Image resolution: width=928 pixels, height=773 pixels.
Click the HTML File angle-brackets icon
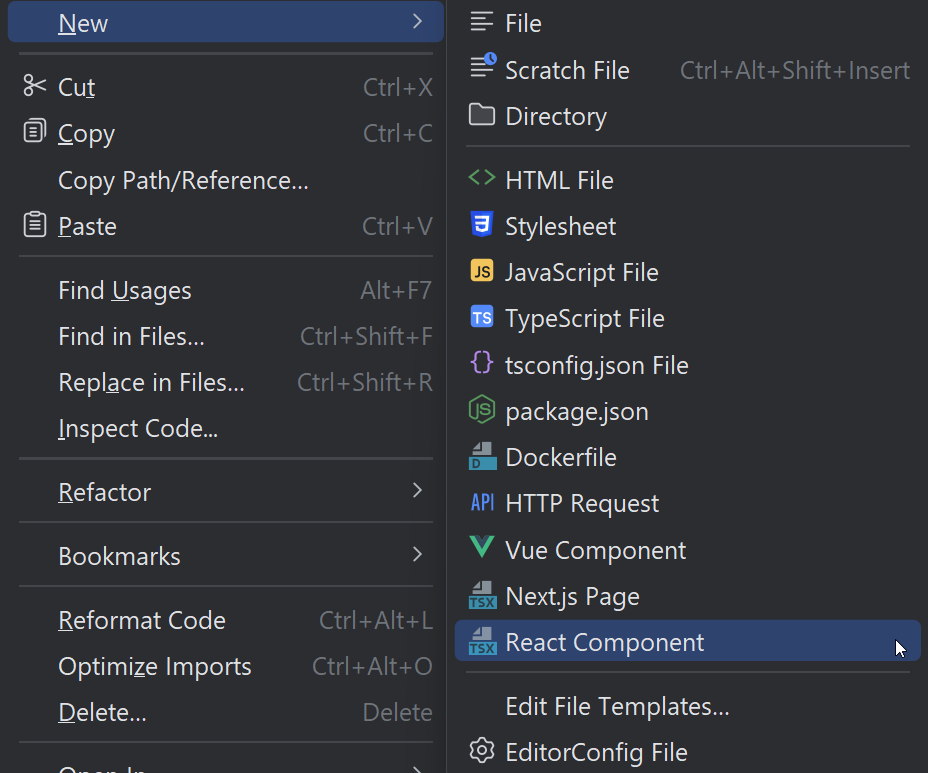482,179
